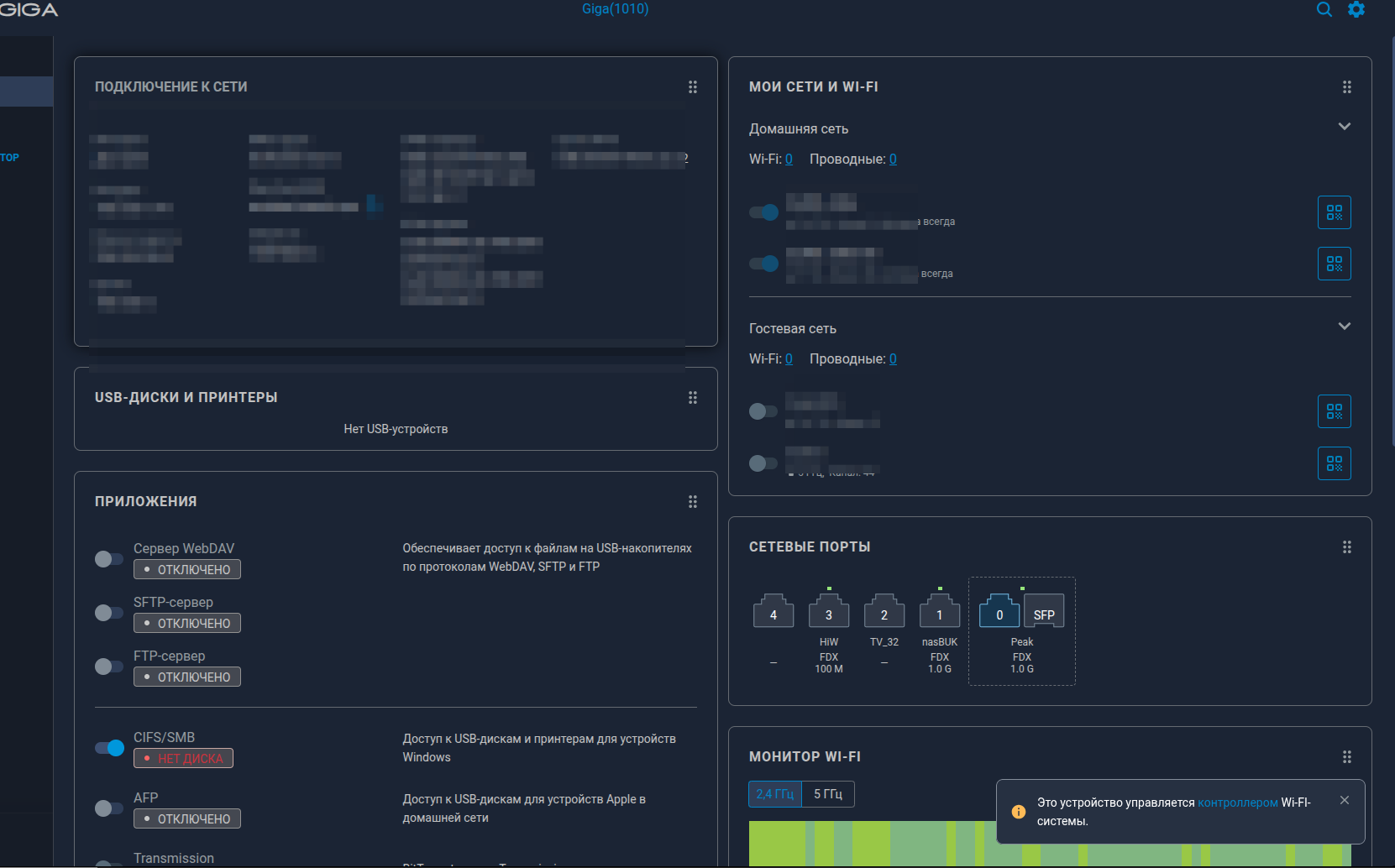The height and width of the screenshot is (868, 1395).
Task: Enable the Сервер WebDAV toggle
Action: (x=109, y=559)
